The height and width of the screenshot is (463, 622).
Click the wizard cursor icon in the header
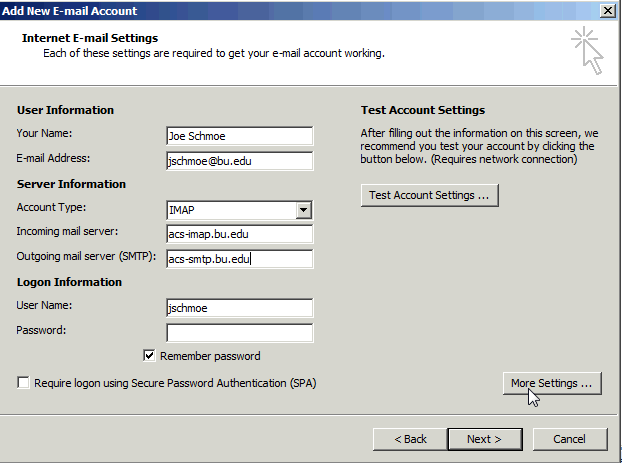coord(588,50)
